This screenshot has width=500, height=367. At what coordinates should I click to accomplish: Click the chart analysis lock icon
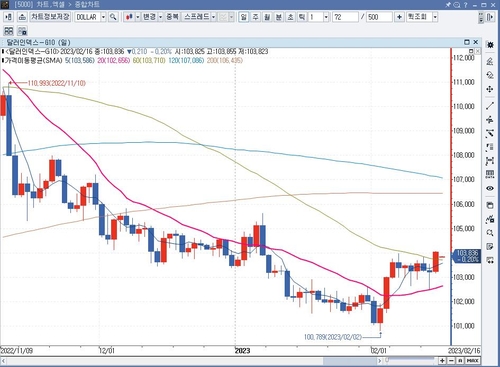coord(490,219)
